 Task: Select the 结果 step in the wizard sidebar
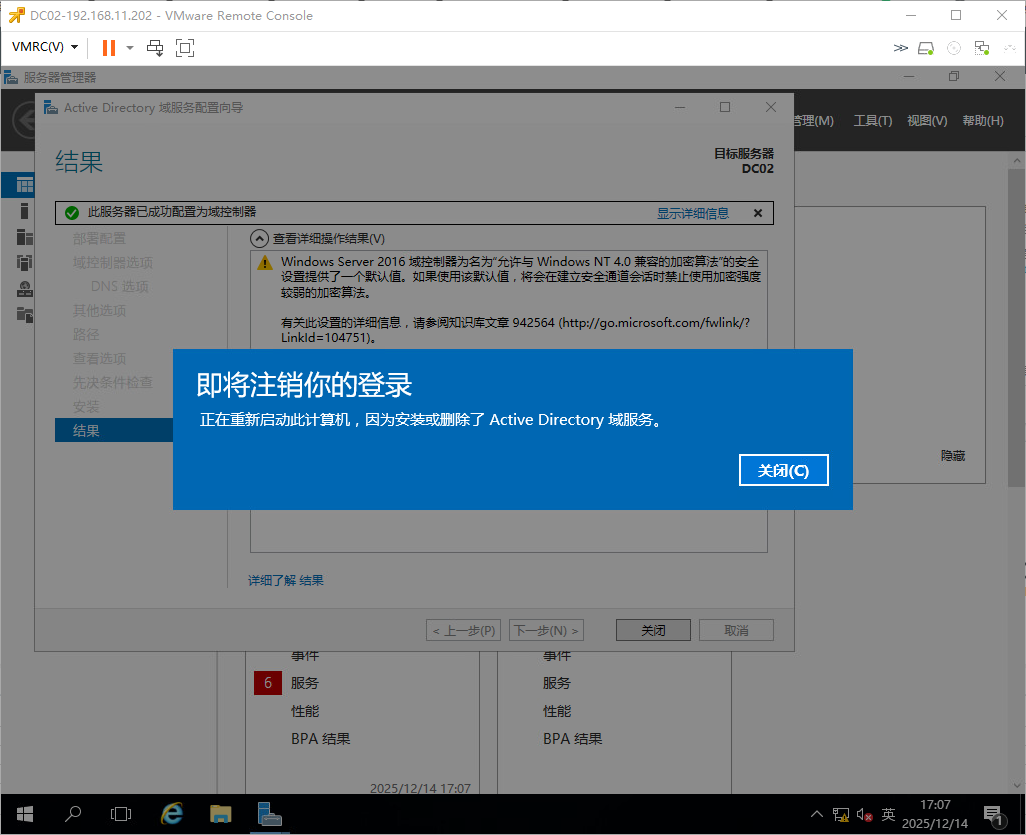click(114, 431)
